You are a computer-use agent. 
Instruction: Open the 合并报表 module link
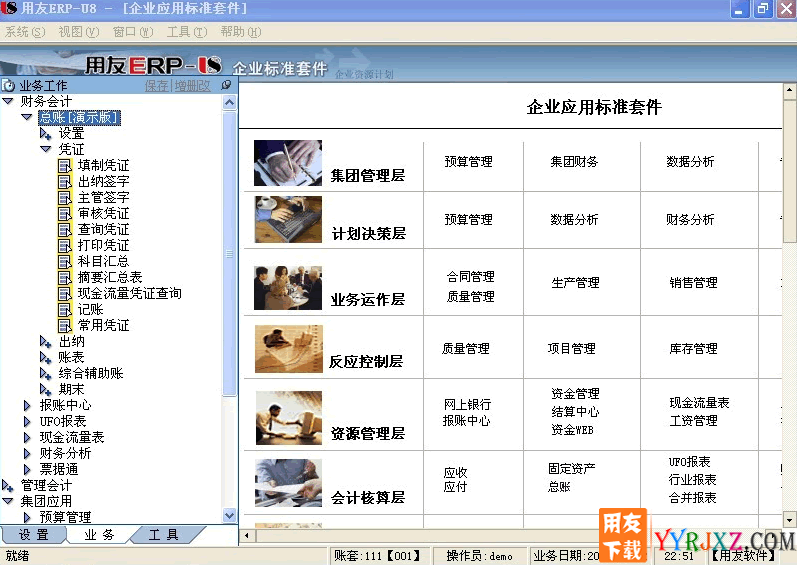pos(692,497)
